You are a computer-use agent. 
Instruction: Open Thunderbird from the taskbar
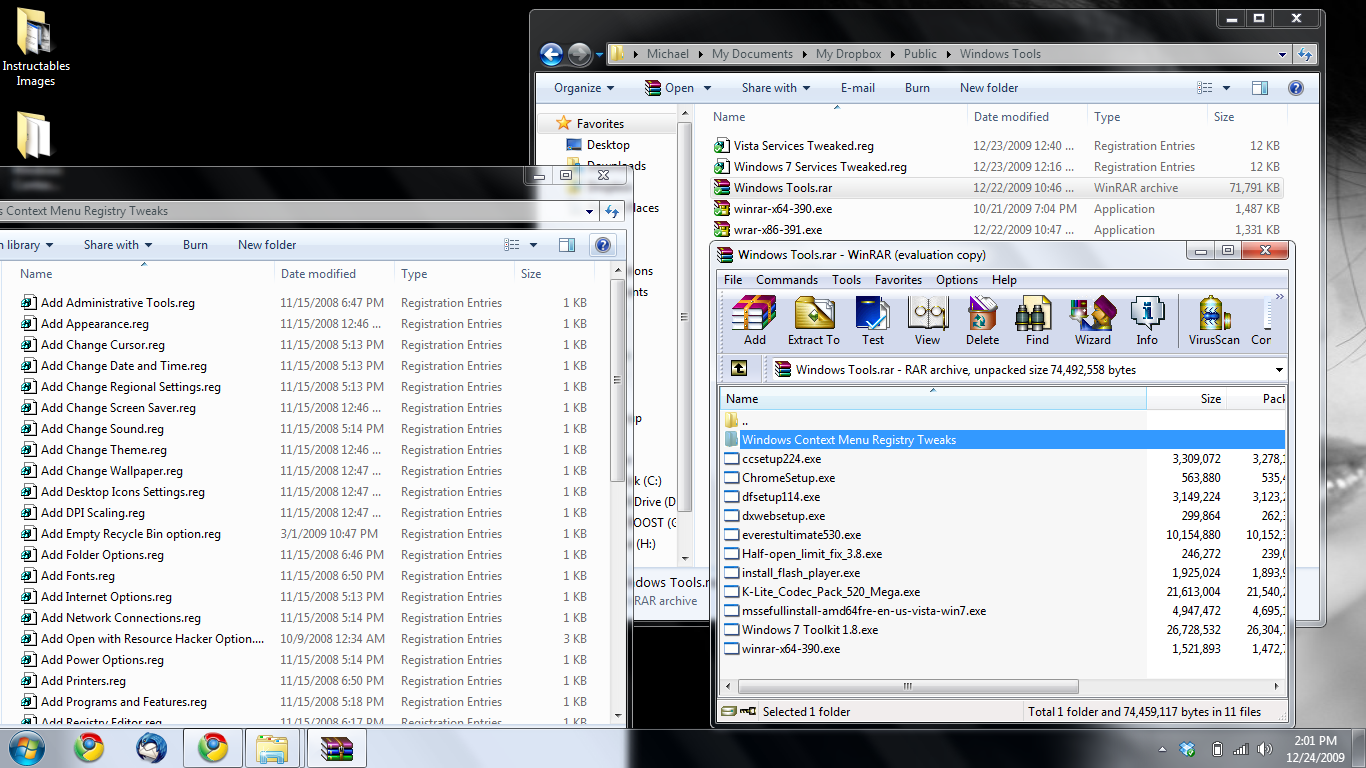152,748
